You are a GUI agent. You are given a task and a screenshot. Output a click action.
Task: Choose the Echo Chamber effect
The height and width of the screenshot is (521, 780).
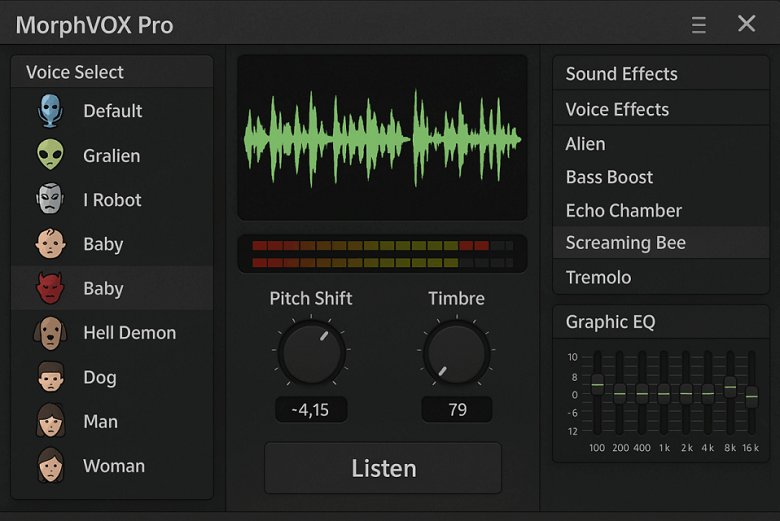point(661,210)
